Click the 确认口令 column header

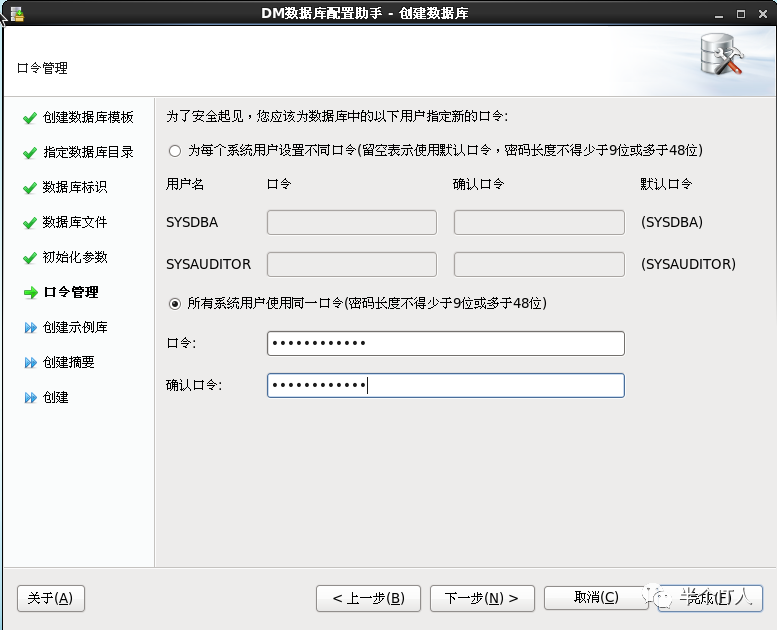479,184
